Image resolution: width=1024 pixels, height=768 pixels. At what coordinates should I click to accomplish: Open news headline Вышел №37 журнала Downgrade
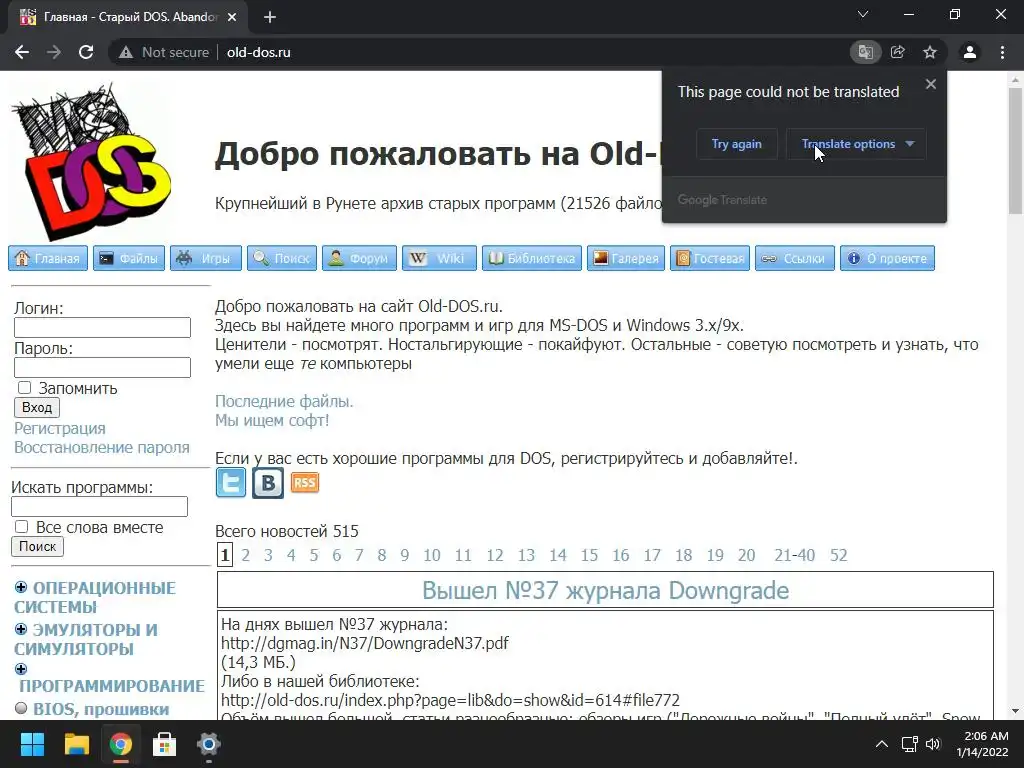point(605,590)
